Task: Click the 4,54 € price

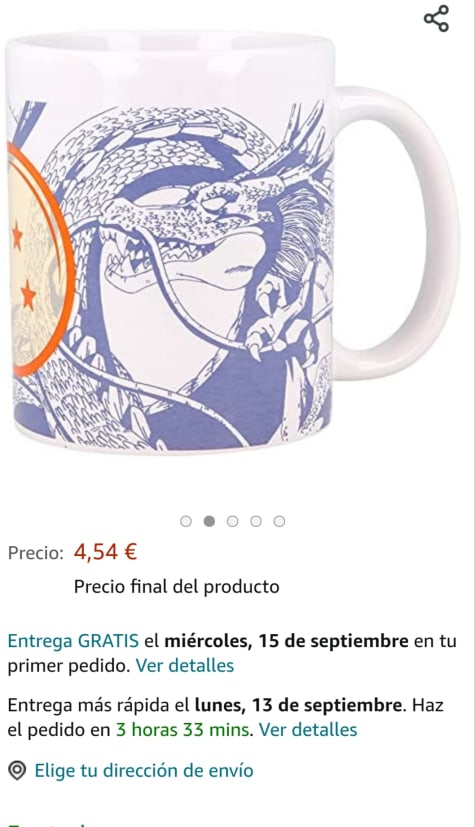Action: click(105, 552)
